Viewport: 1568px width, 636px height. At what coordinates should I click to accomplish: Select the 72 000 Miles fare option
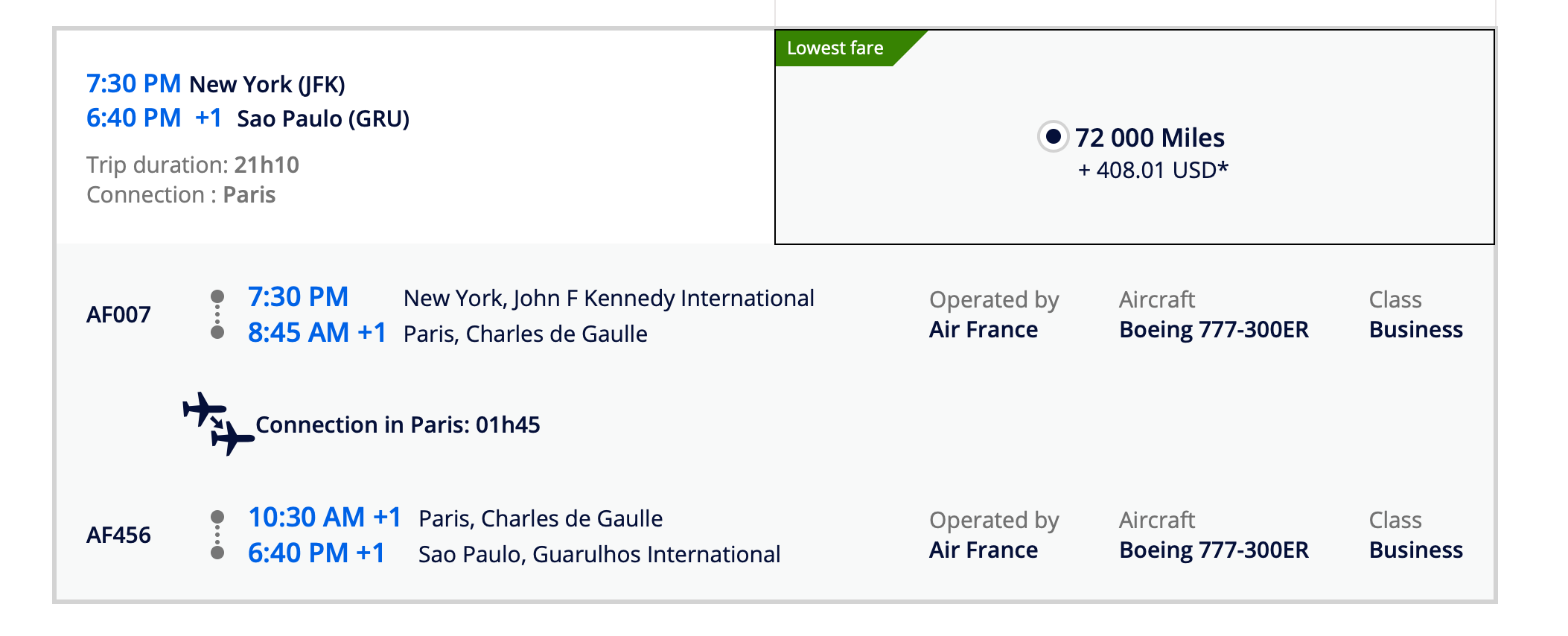[1150, 137]
